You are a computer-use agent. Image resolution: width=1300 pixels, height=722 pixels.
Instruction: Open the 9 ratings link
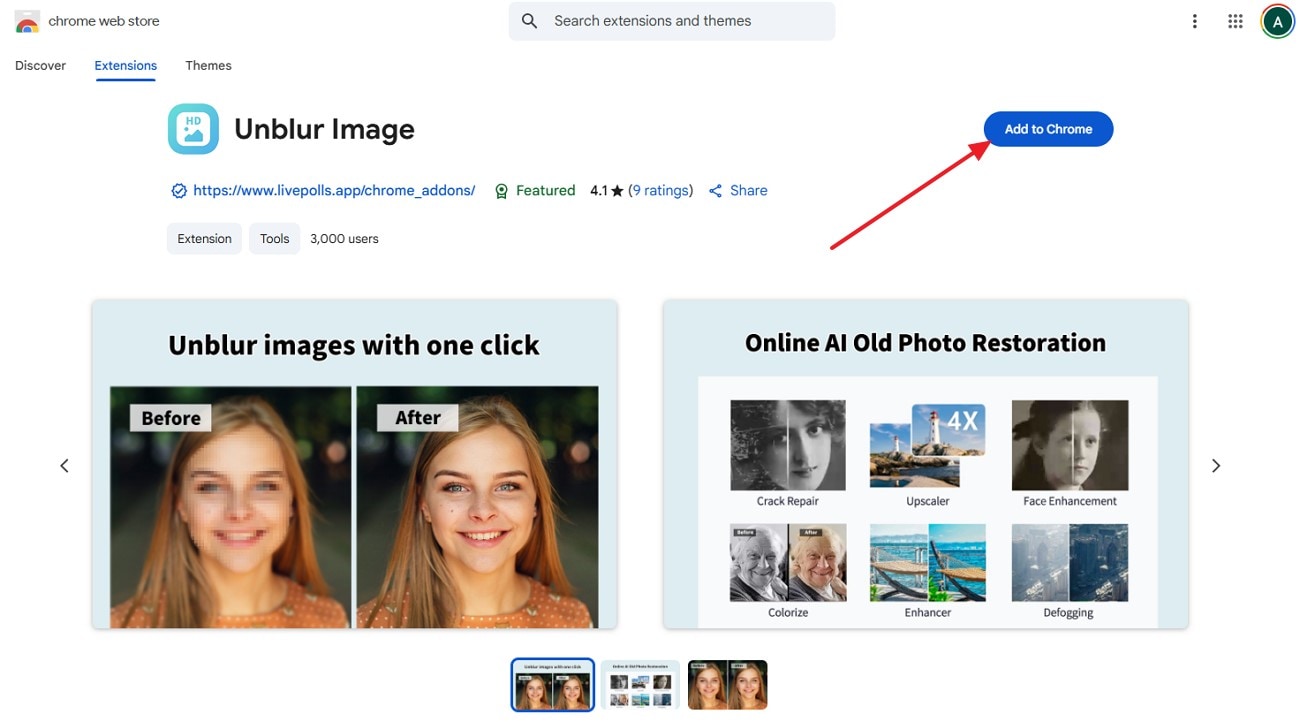pyautogui.click(x=660, y=190)
